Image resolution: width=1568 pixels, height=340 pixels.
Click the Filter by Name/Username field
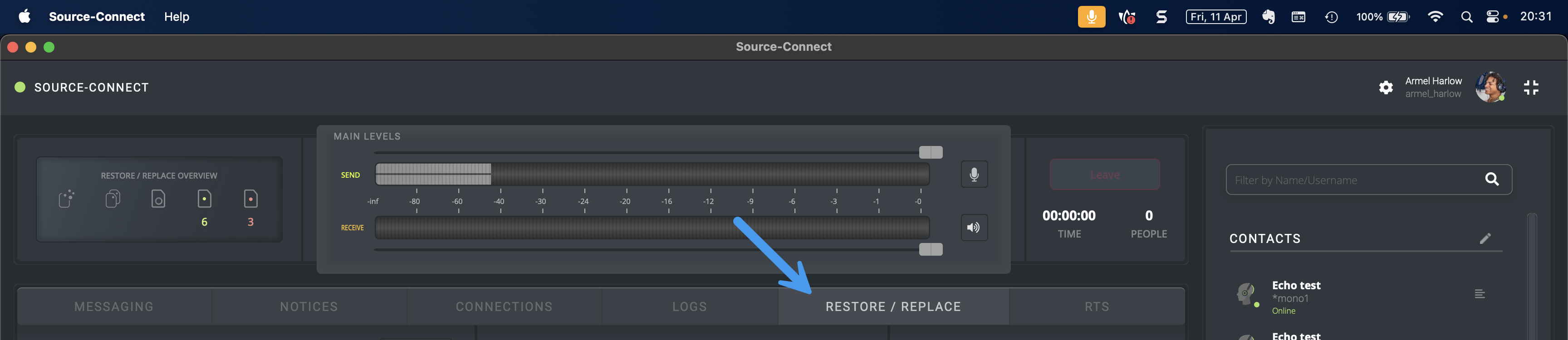[1351, 180]
